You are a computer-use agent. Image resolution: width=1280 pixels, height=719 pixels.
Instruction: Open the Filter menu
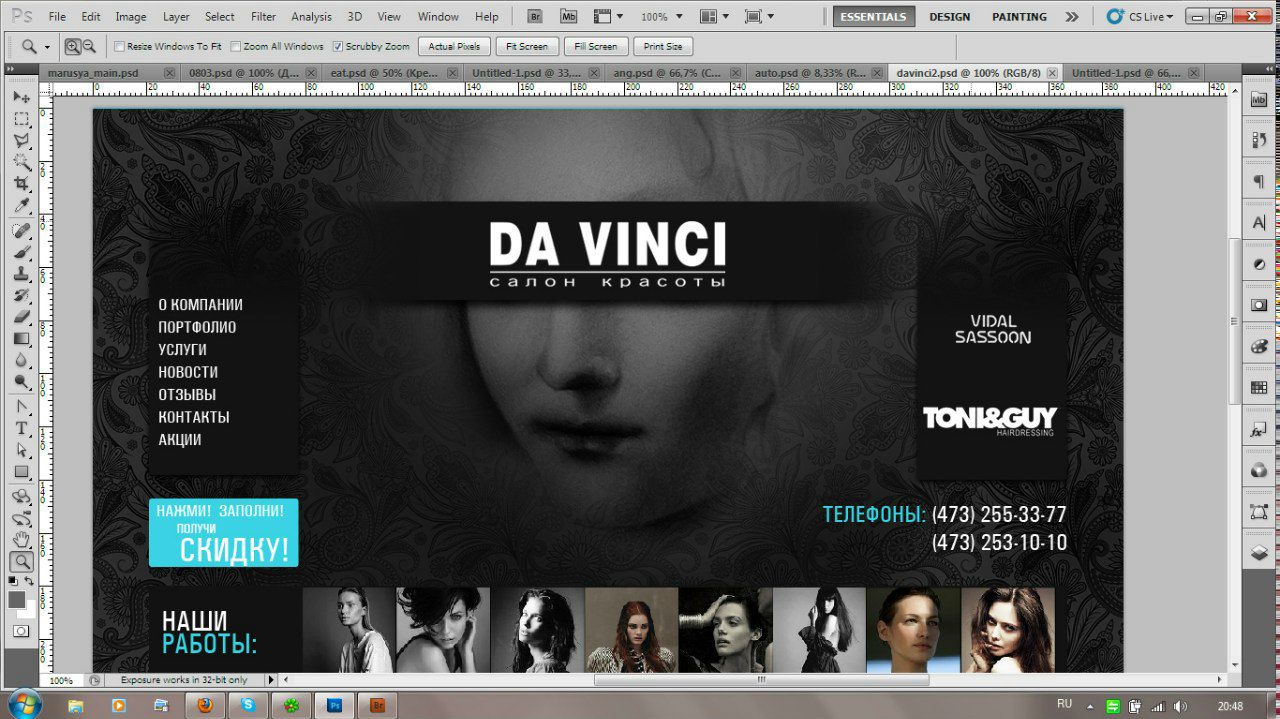click(263, 17)
